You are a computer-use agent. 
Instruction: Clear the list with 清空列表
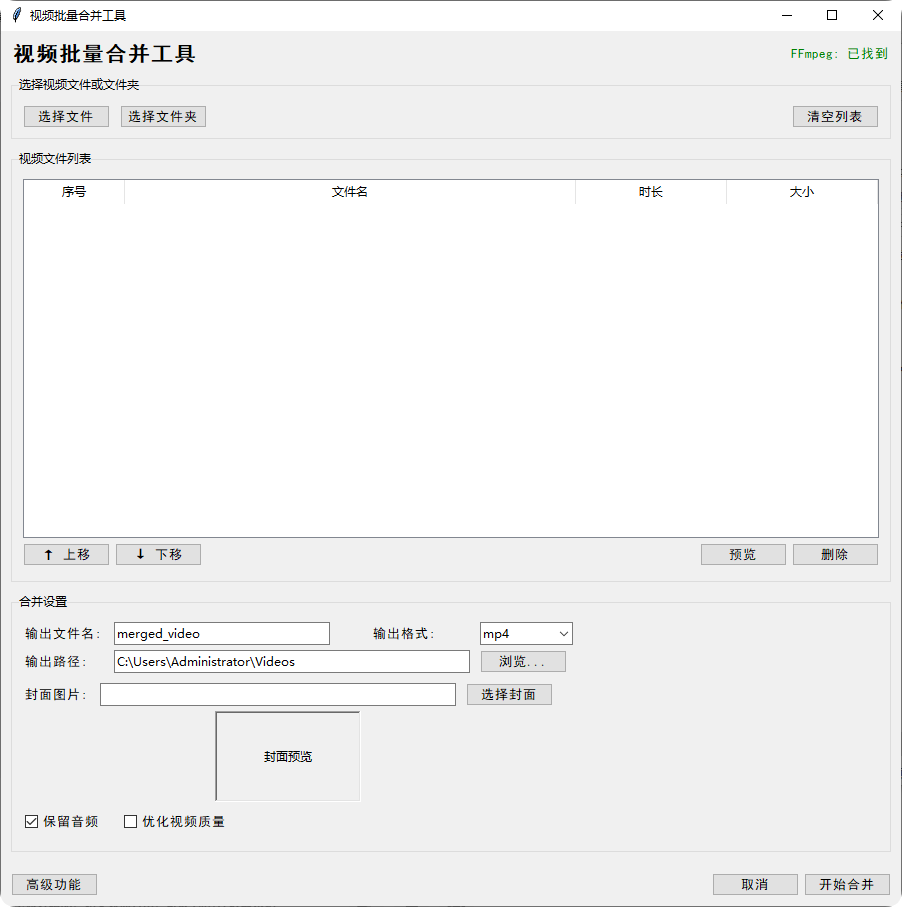point(835,116)
